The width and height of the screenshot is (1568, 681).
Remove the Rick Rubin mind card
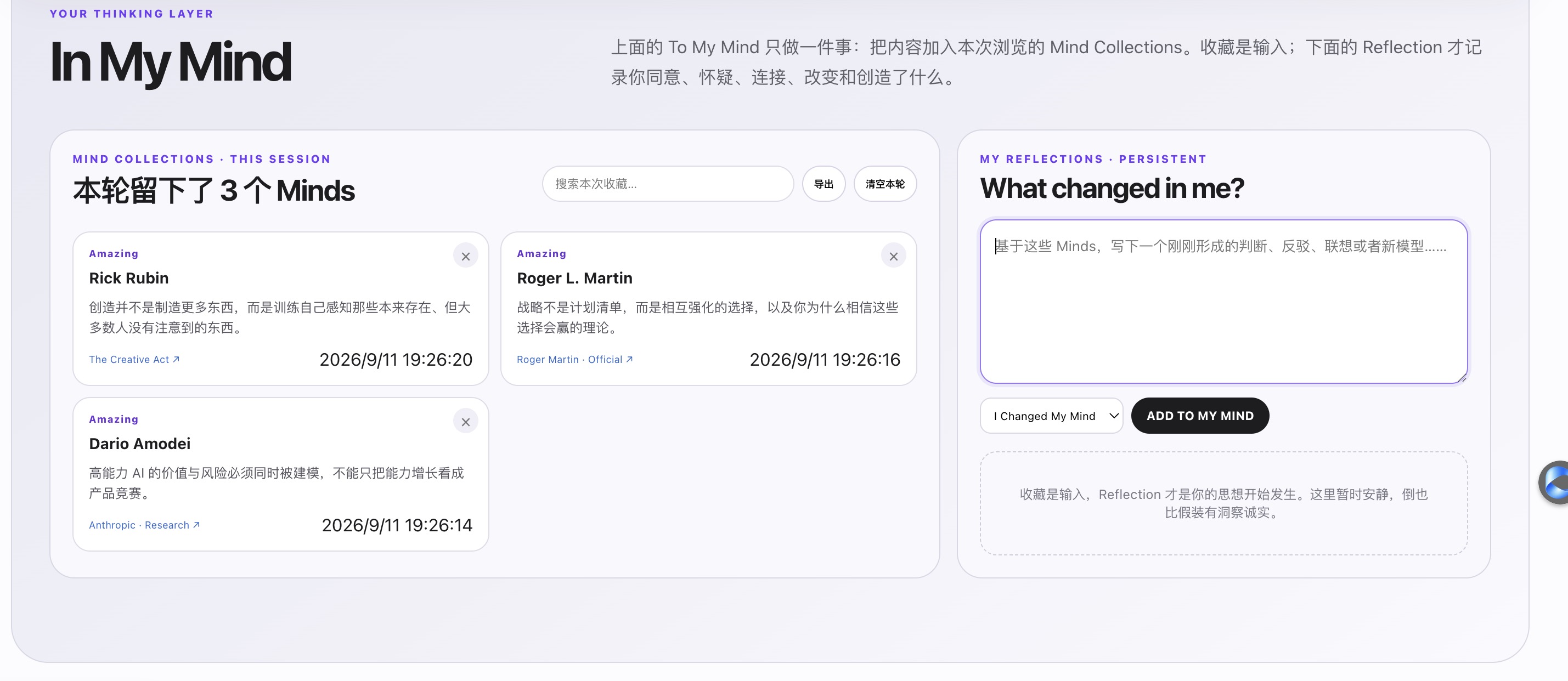(x=466, y=256)
